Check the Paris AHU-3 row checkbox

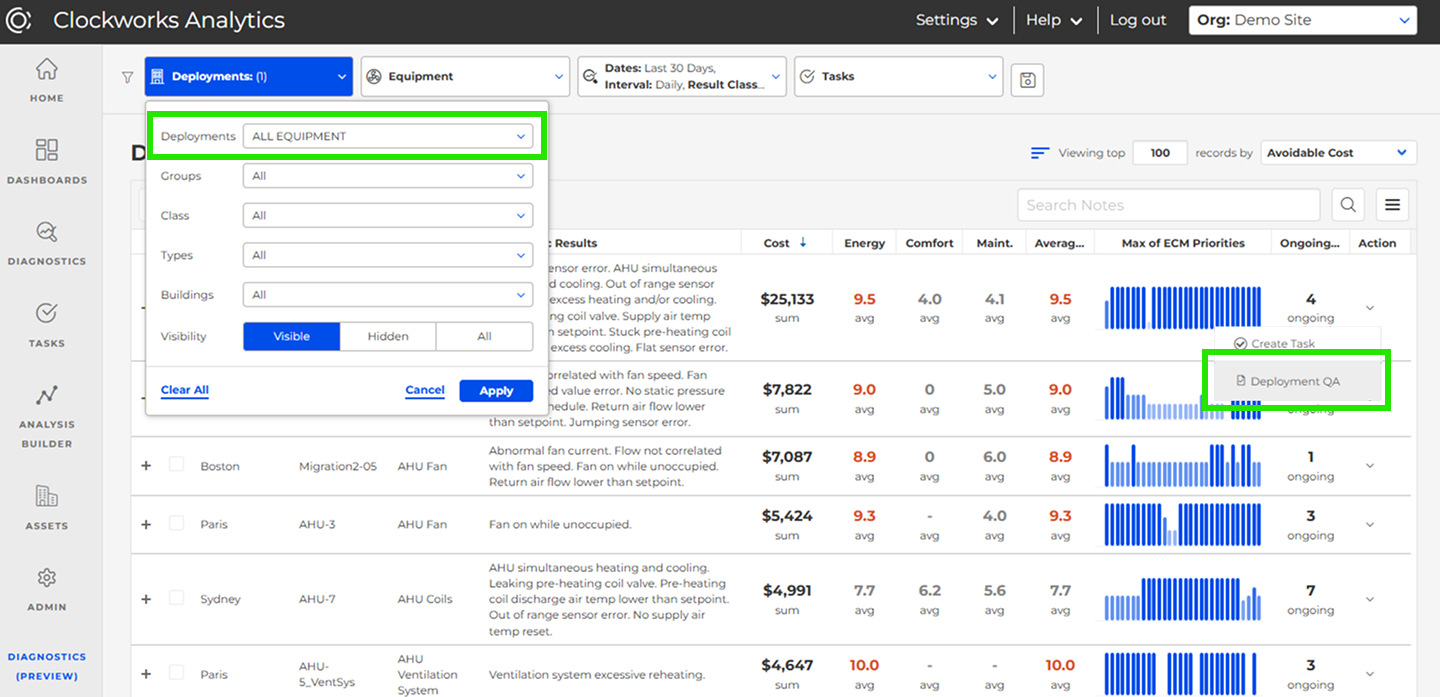(176, 523)
